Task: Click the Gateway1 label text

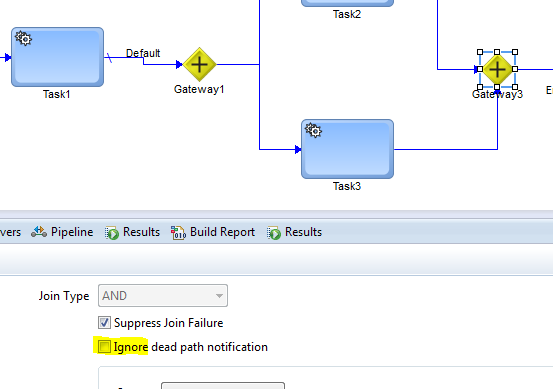Action: 199,89
